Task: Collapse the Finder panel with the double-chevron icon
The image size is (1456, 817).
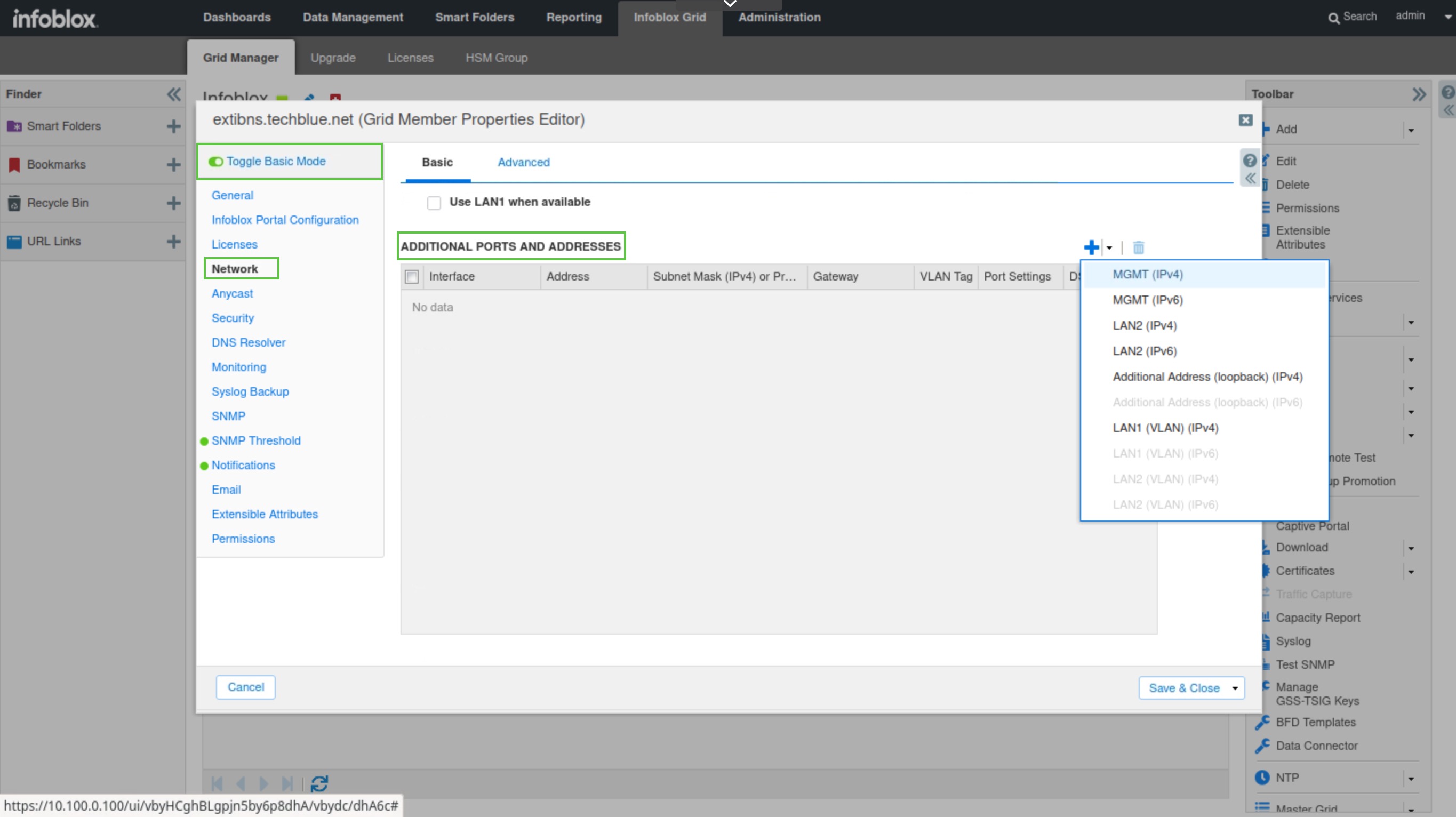Action: tap(173, 94)
